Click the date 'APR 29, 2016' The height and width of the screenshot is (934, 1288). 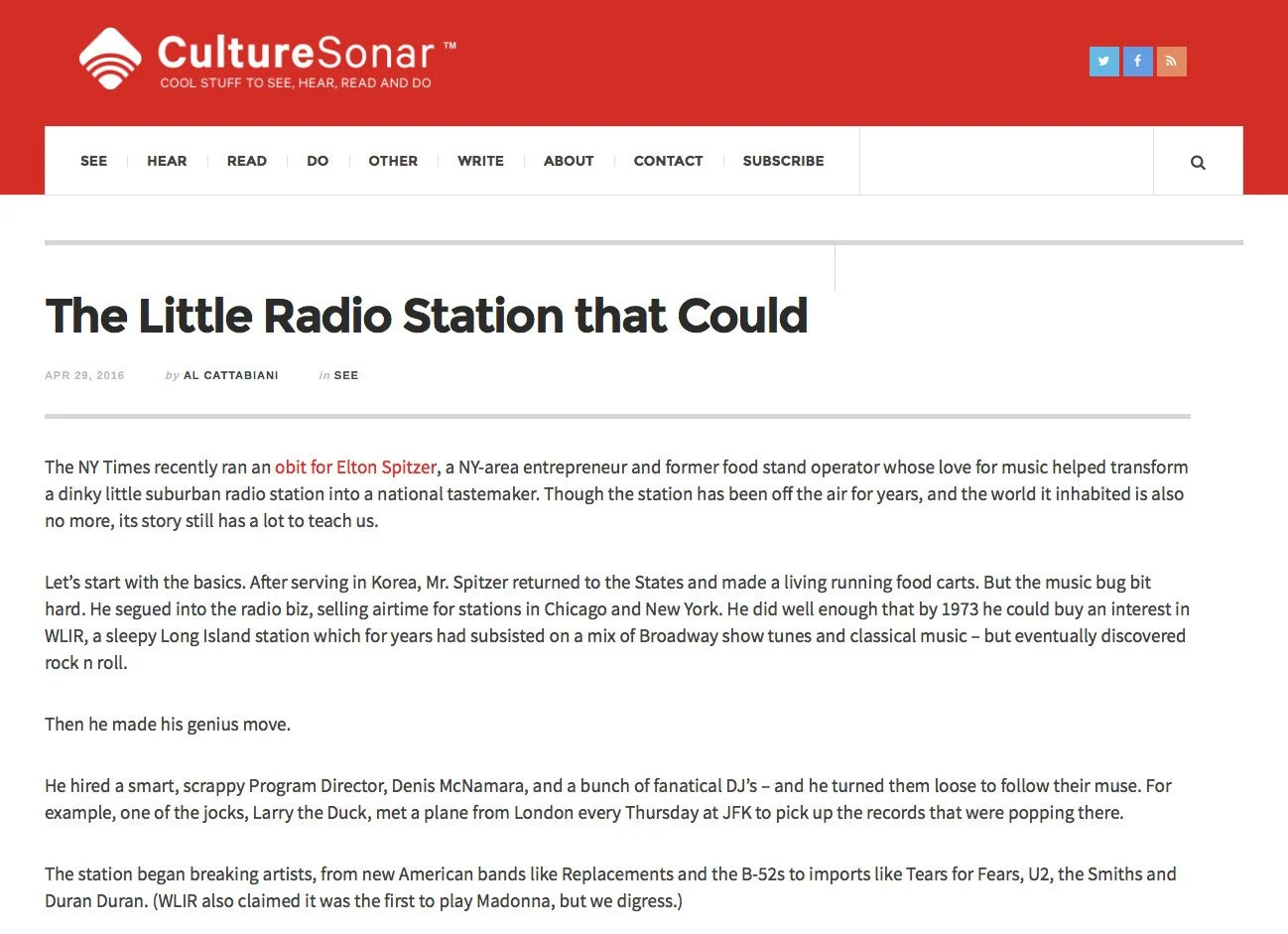coord(84,376)
